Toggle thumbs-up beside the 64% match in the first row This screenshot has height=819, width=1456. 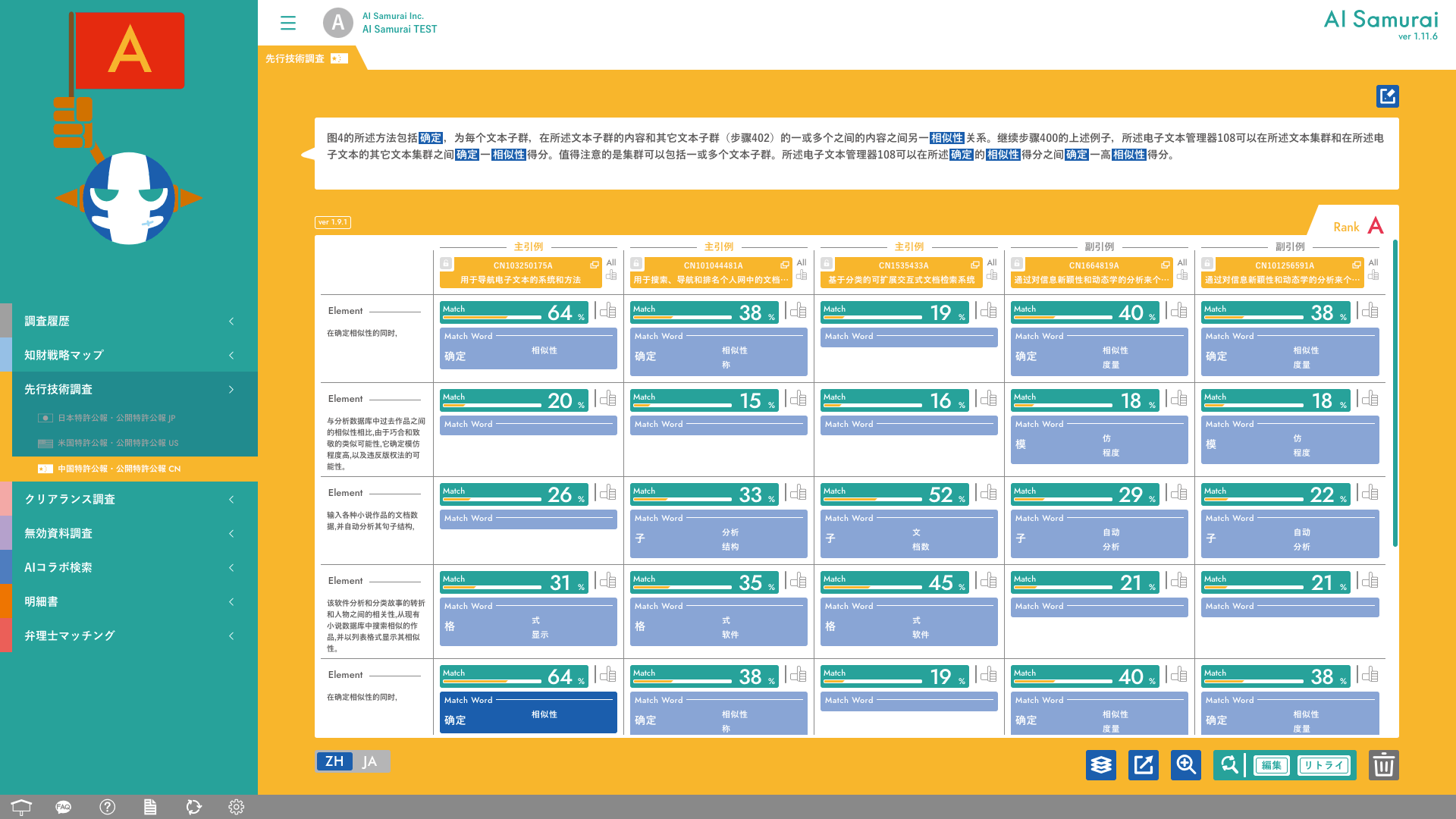coord(608,311)
